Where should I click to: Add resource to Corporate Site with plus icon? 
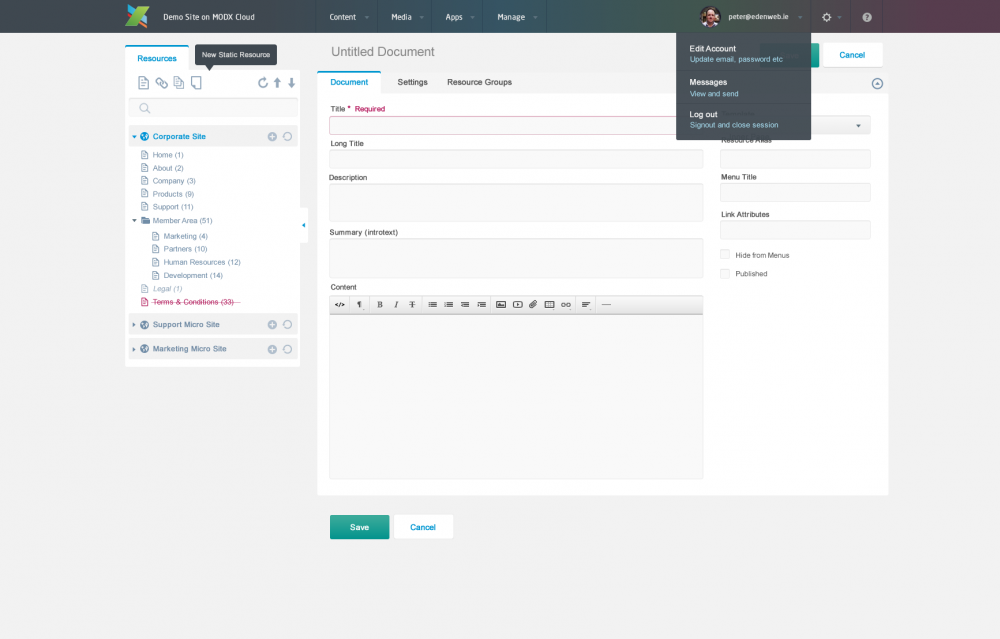pyautogui.click(x=272, y=136)
